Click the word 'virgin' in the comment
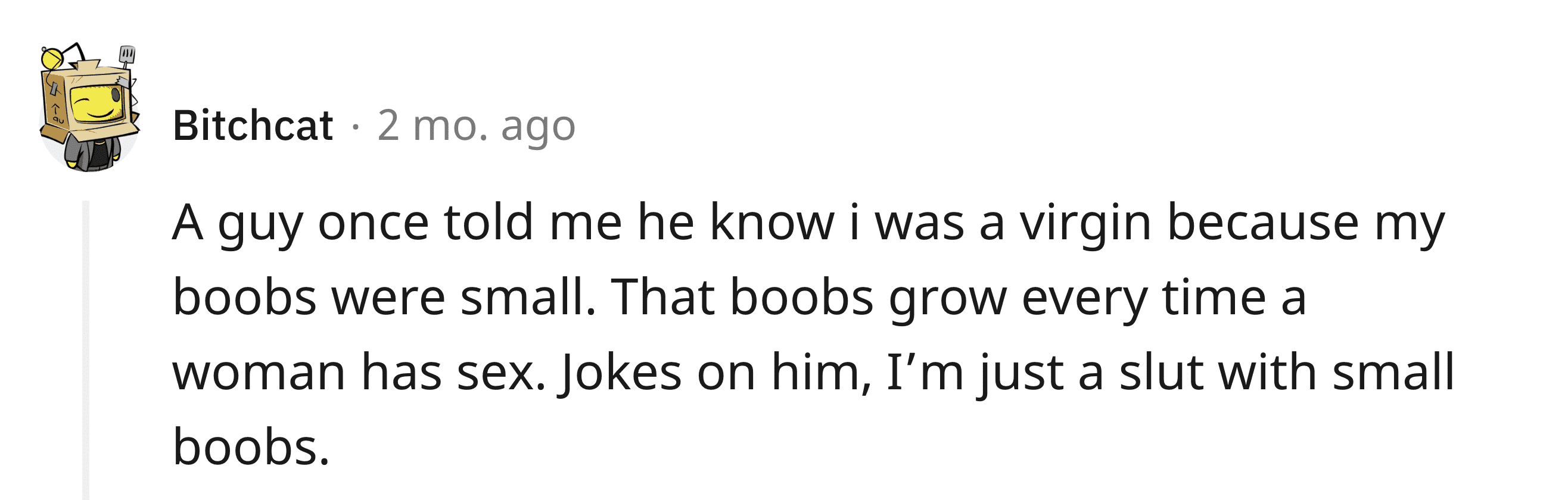Image resolution: width=1568 pixels, height=500 pixels. (x=1085, y=224)
